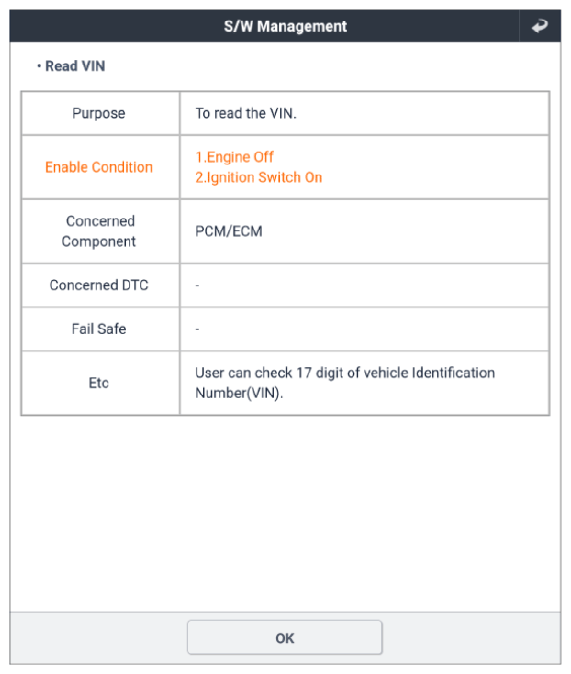The width and height of the screenshot is (571, 674).
Task: Select the Fail Safe label
Action: [99, 329]
